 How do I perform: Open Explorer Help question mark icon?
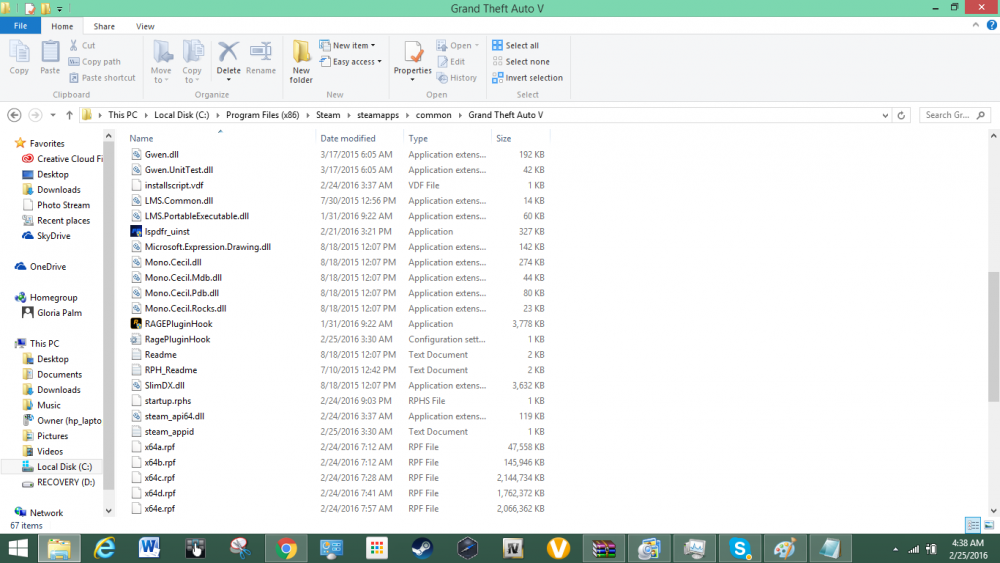(x=992, y=26)
